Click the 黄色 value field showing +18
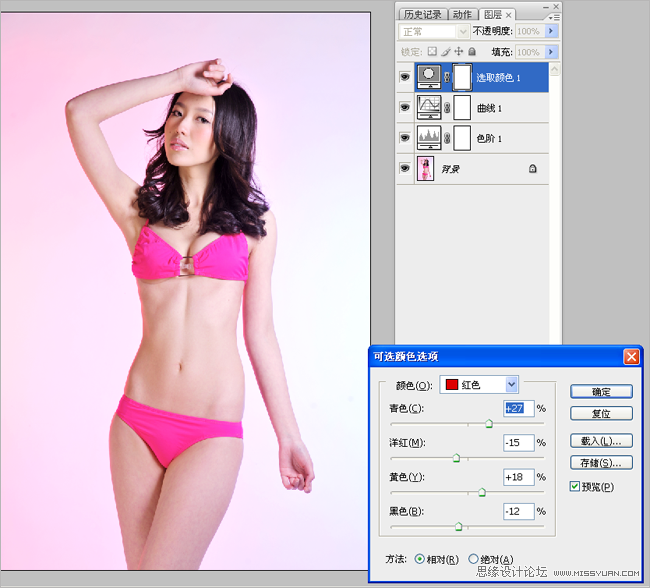650x588 pixels. coord(519,477)
